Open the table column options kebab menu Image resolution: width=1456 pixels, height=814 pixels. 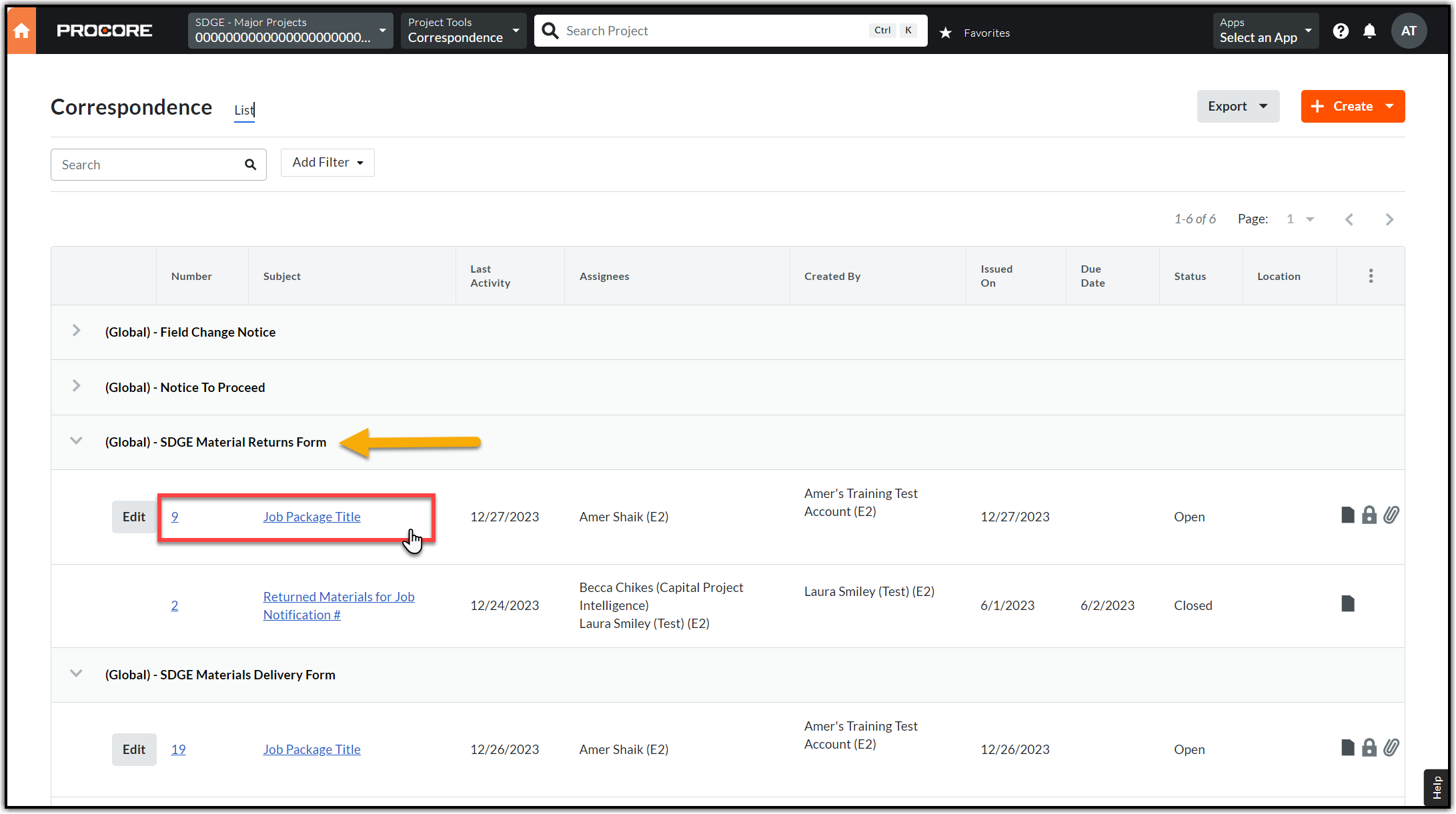[x=1371, y=276]
